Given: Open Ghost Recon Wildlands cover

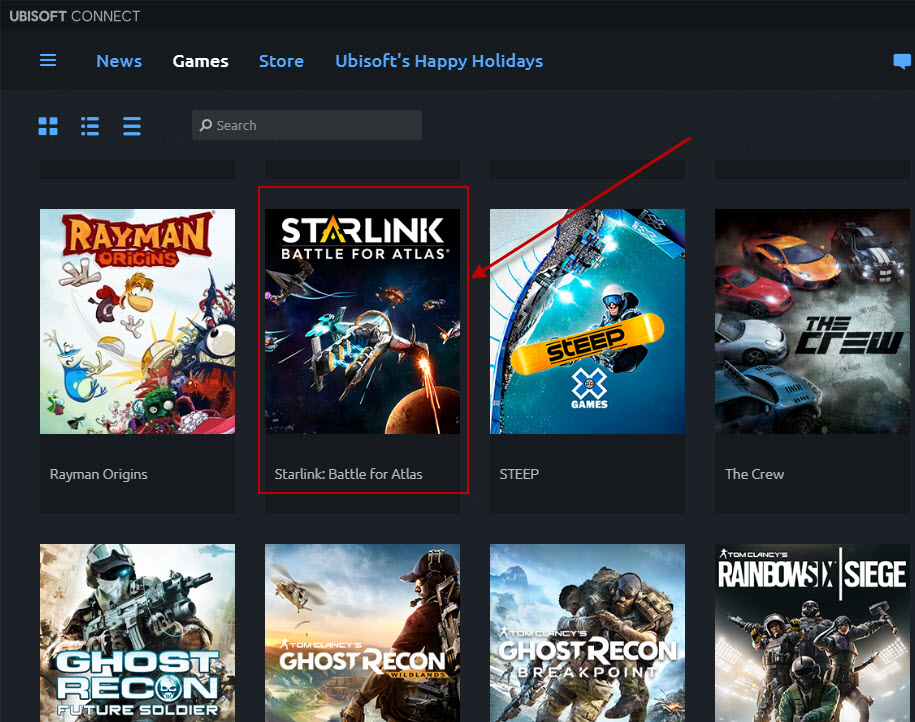Looking at the screenshot, I should point(362,633).
